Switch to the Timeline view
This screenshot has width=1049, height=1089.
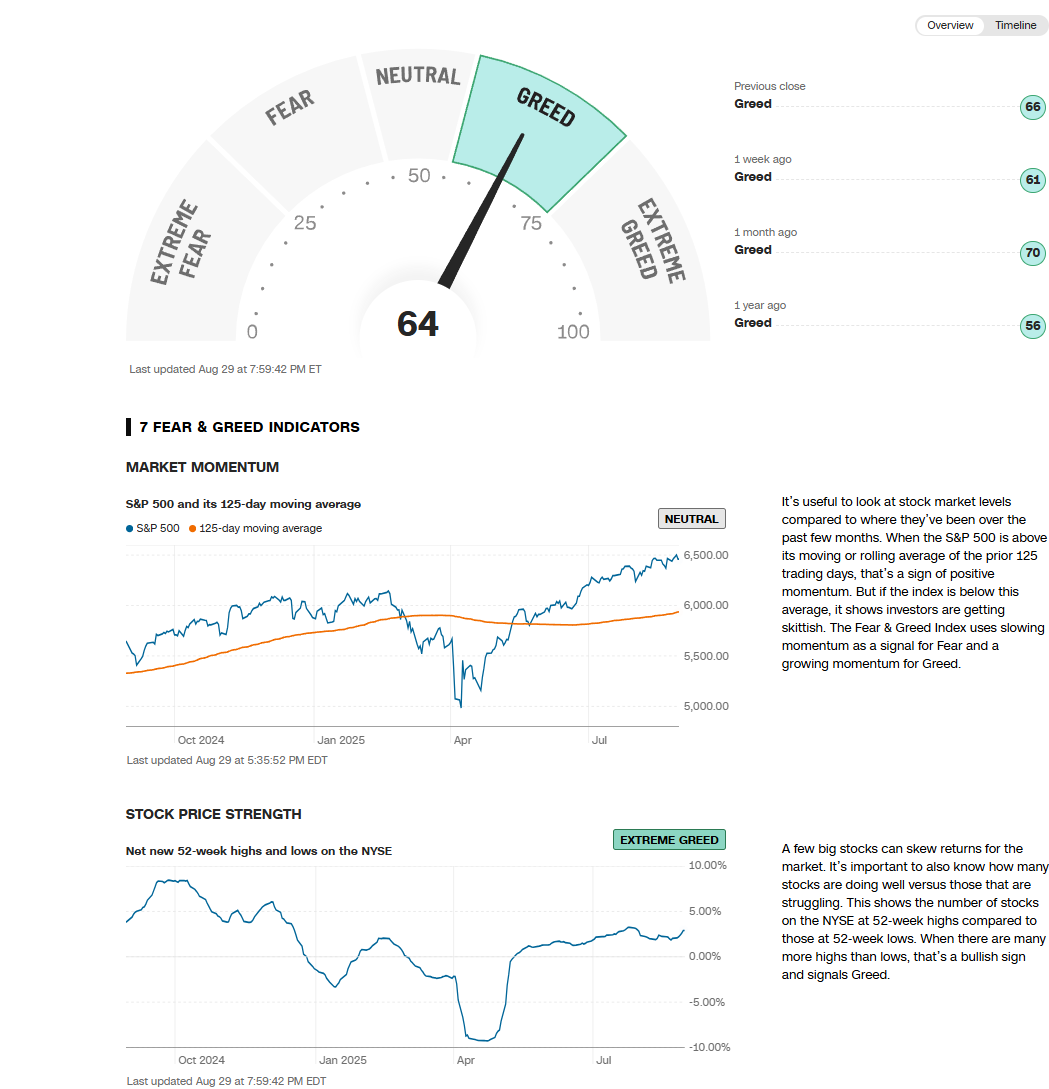[1015, 25]
